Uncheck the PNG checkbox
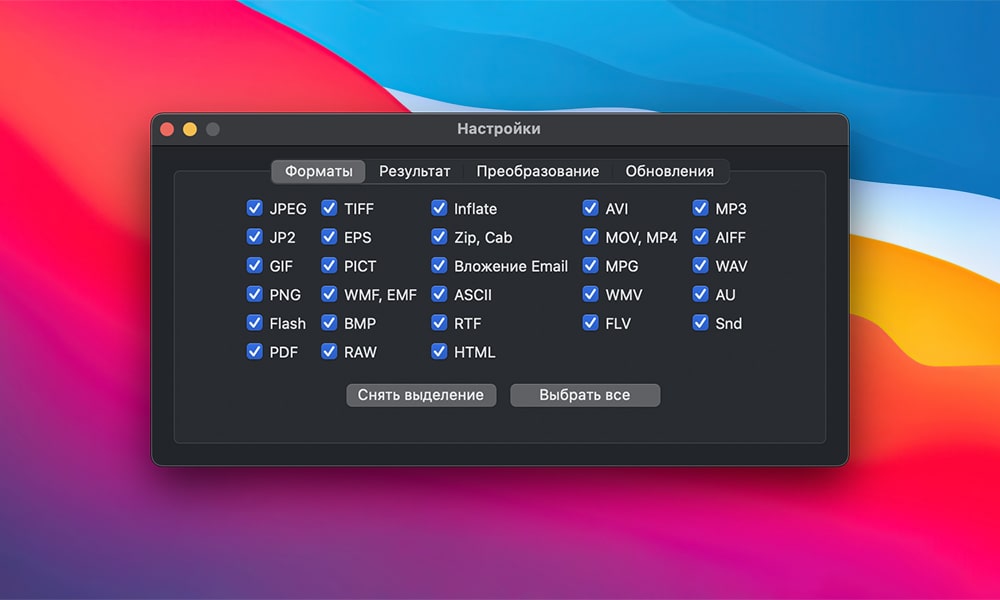 pyautogui.click(x=254, y=295)
